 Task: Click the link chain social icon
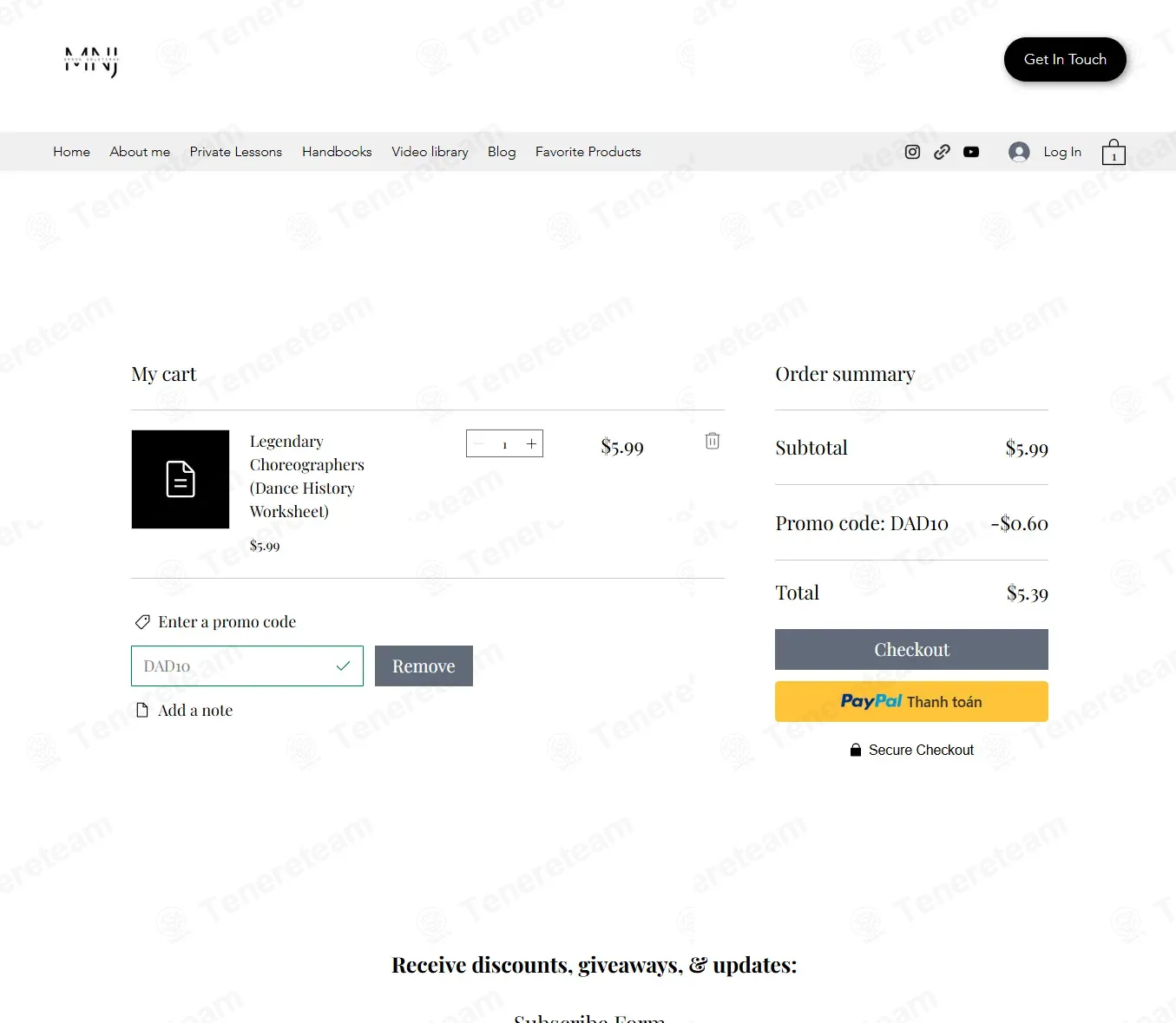pyautogui.click(x=942, y=152)
